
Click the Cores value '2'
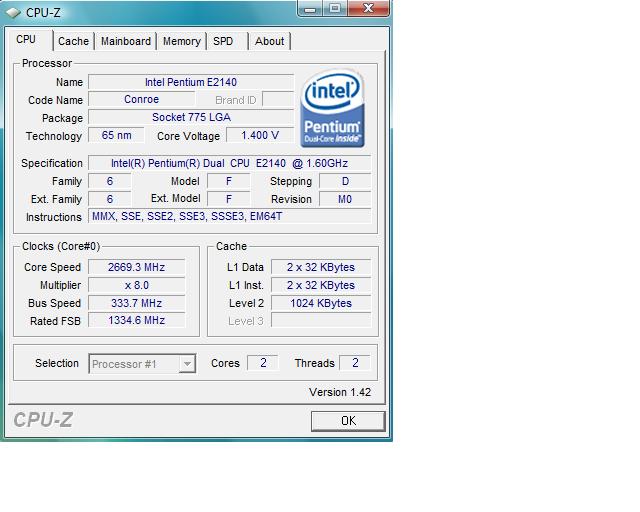pos(263,363)
